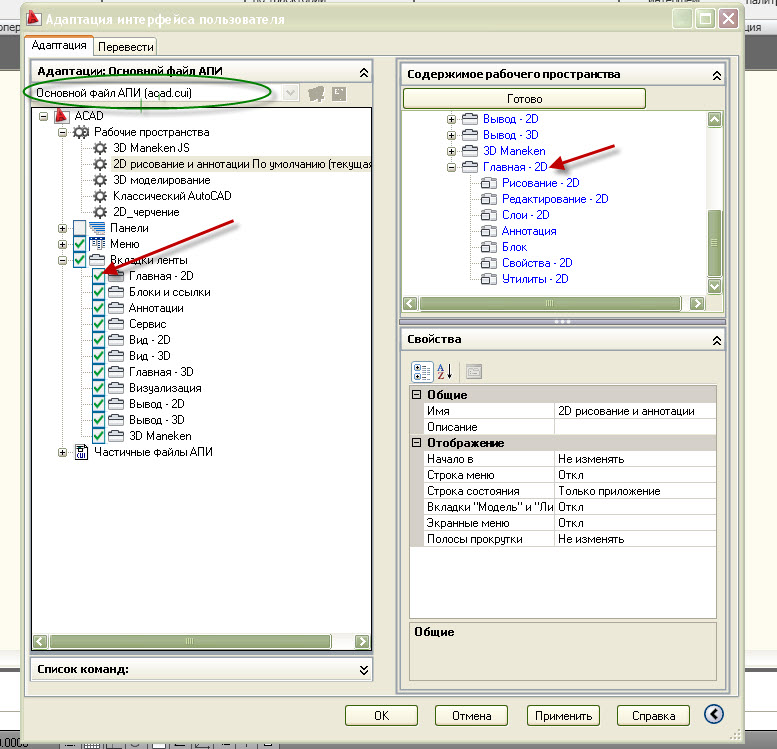Click the alphabetical sort icon in Свойства
777x749 pixels.
(x=444, y=371)
